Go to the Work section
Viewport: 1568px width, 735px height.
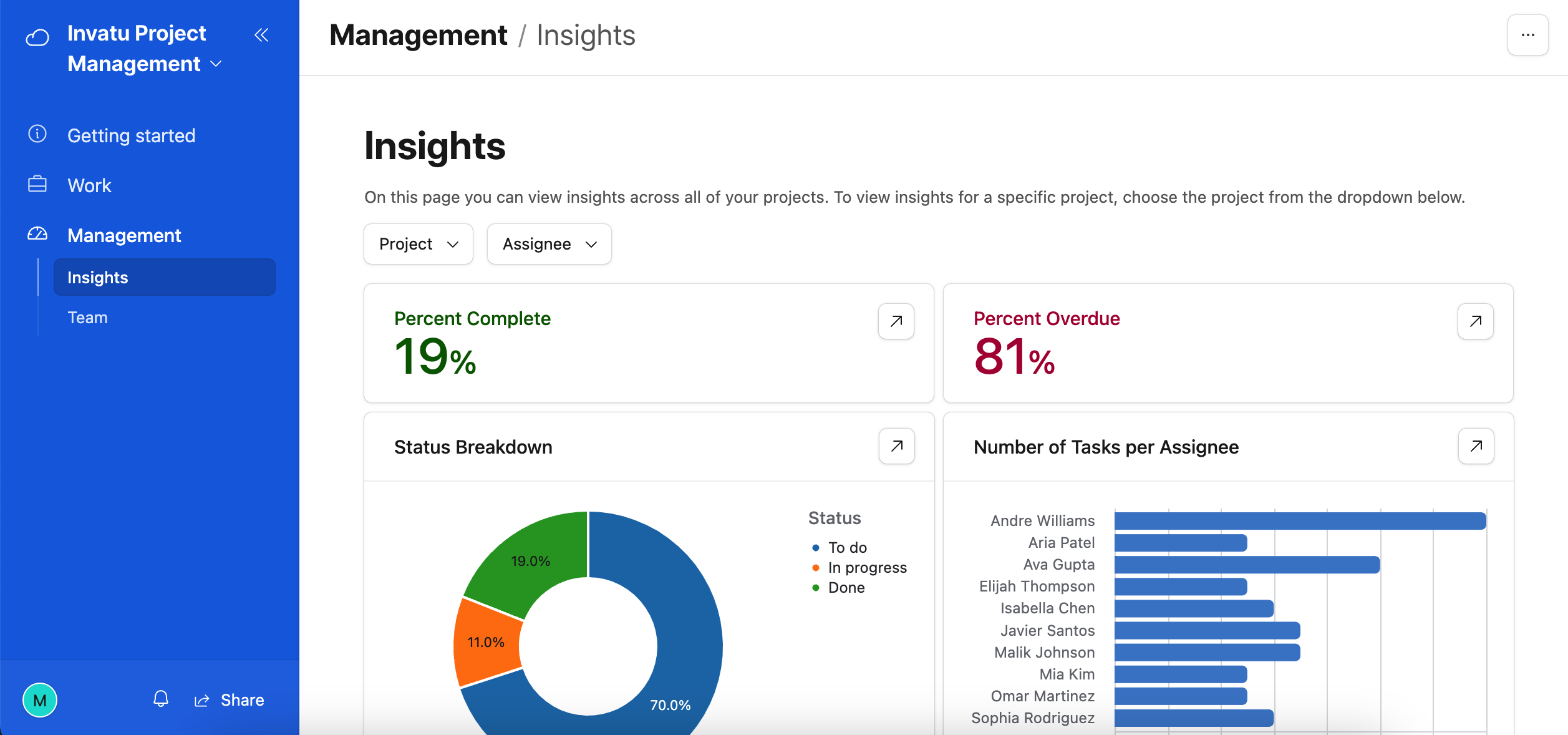(89, 185)
